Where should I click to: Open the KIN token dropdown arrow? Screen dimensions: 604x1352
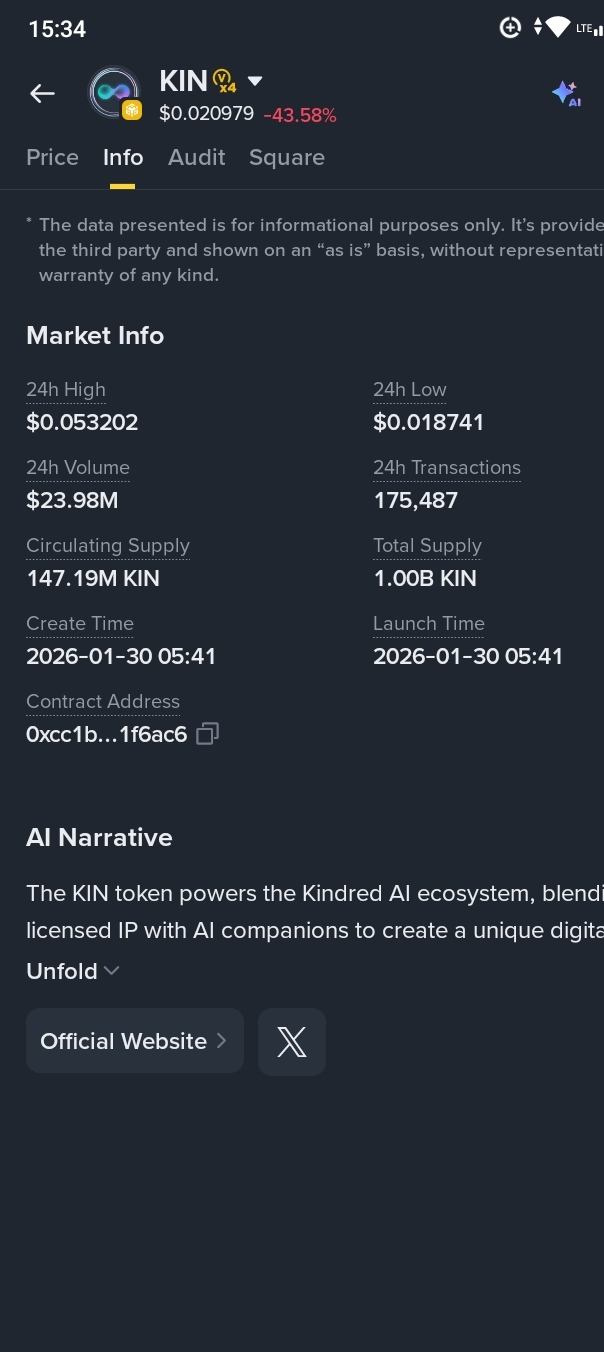[255, 81]
